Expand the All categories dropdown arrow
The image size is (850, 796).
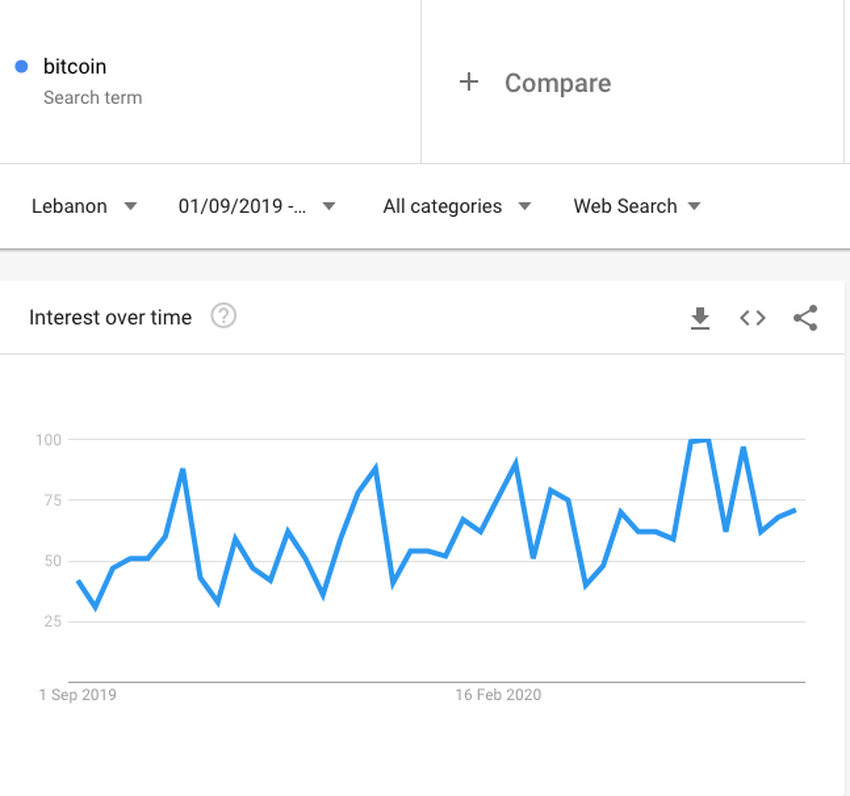tap(524, 207)
